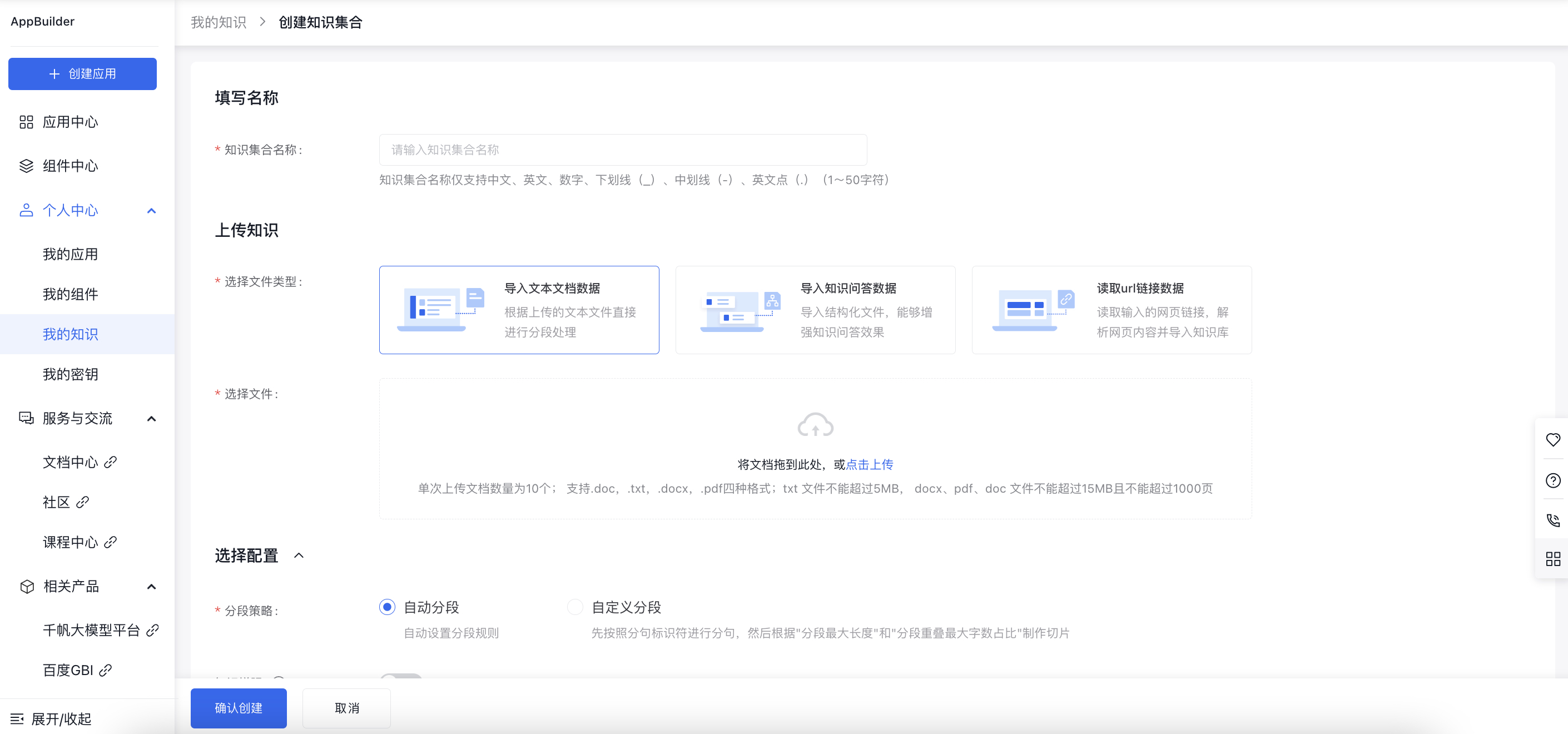Click the help question-mark floating icon
Image resolution: width=1568 pixels, height=734 pixels.
coord(1553,481)
